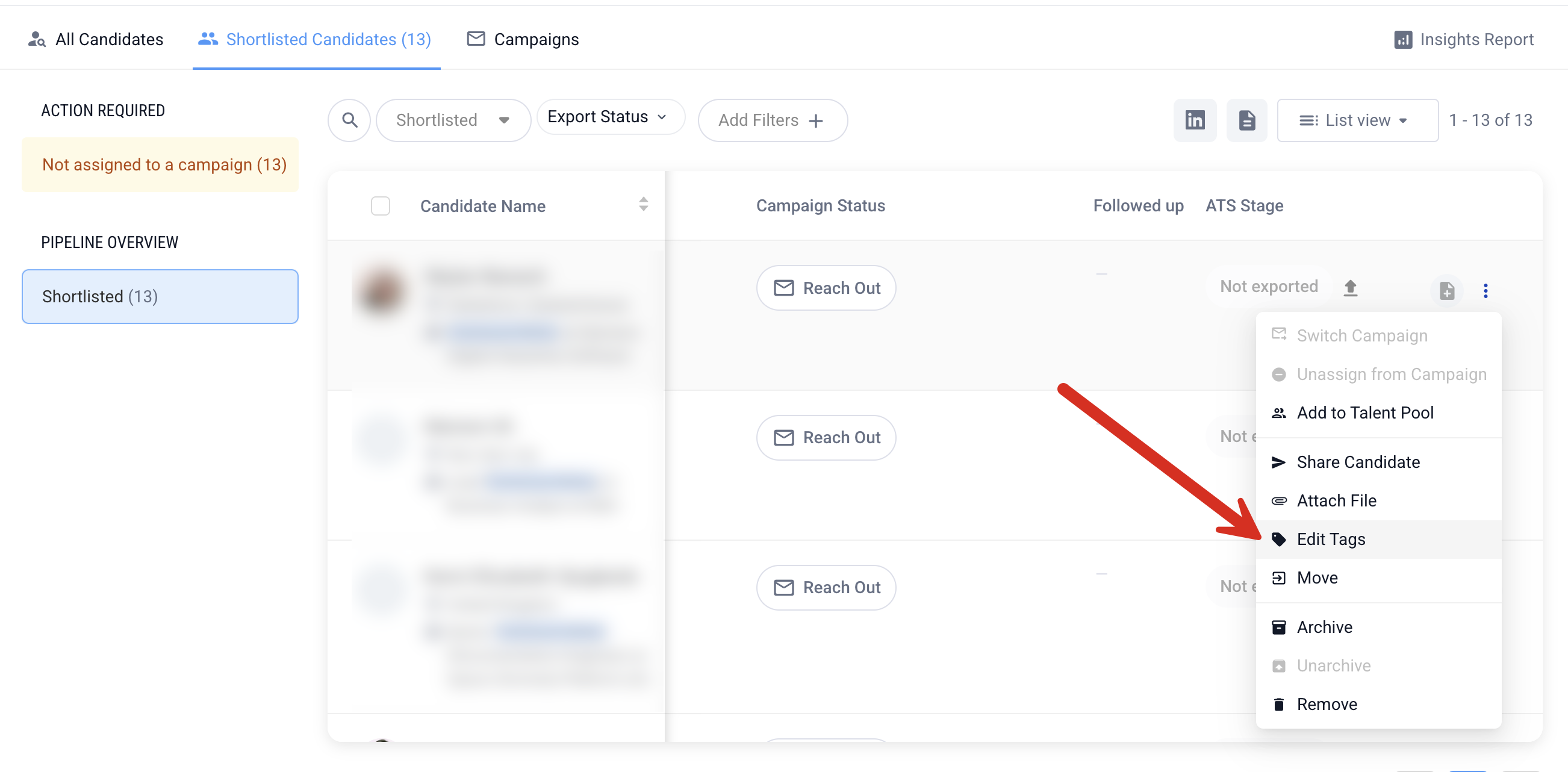Click the upload arrow next to Not exported
Image resolution: width=1568 pixels, height=772 pixels.
[1350, 287]
